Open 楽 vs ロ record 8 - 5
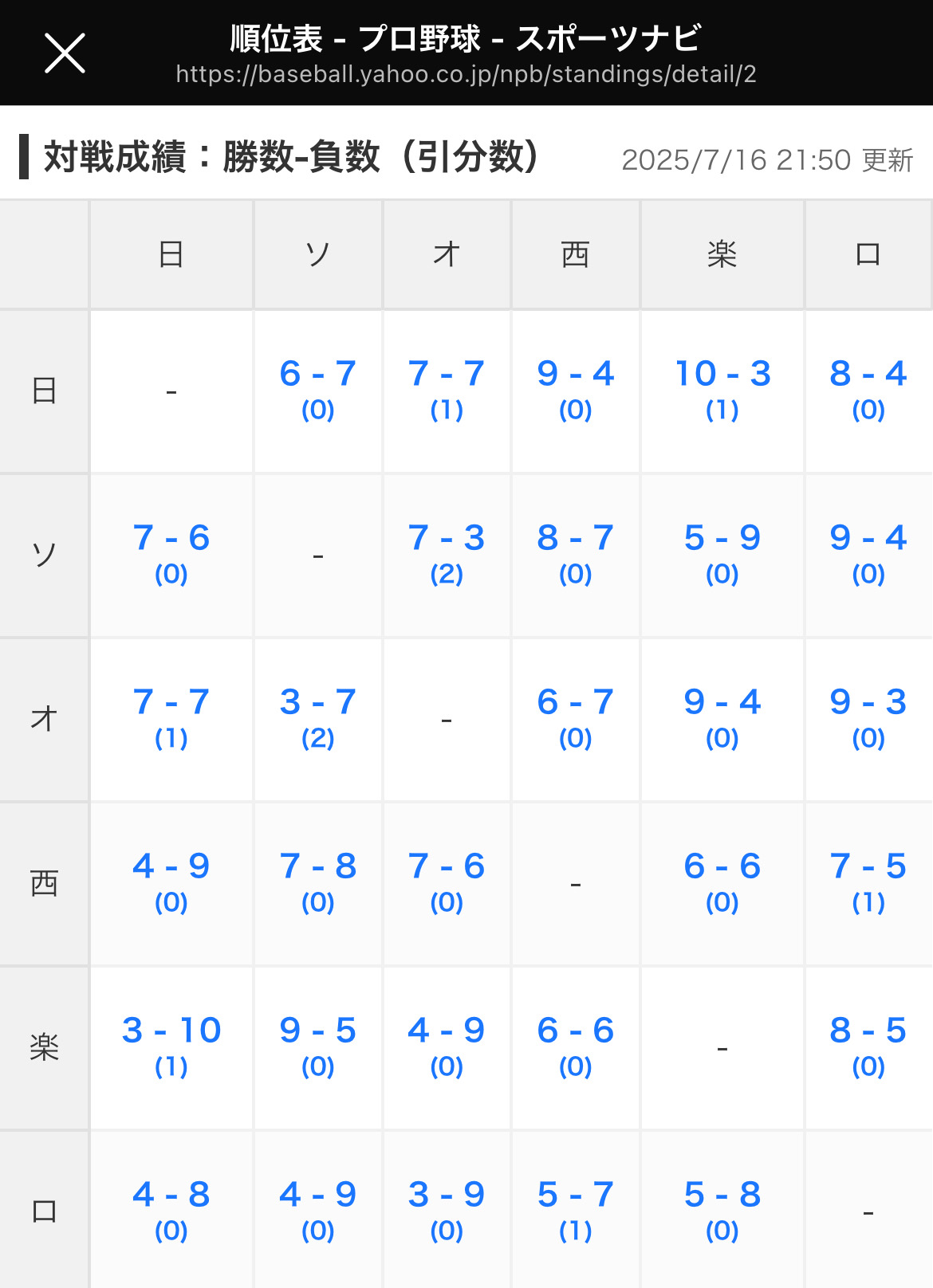The height and width of the screenshot is (1288, 933). [x=868, y=1046]
